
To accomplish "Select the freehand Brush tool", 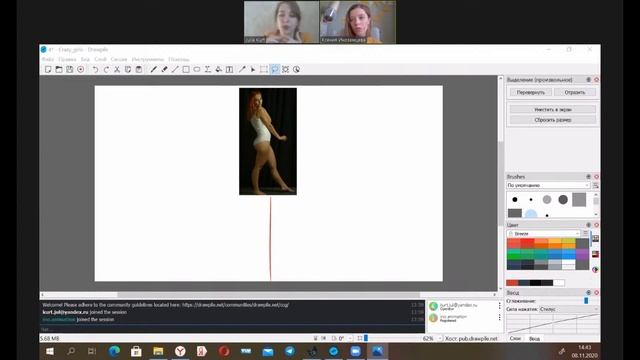I will point(153,69).
